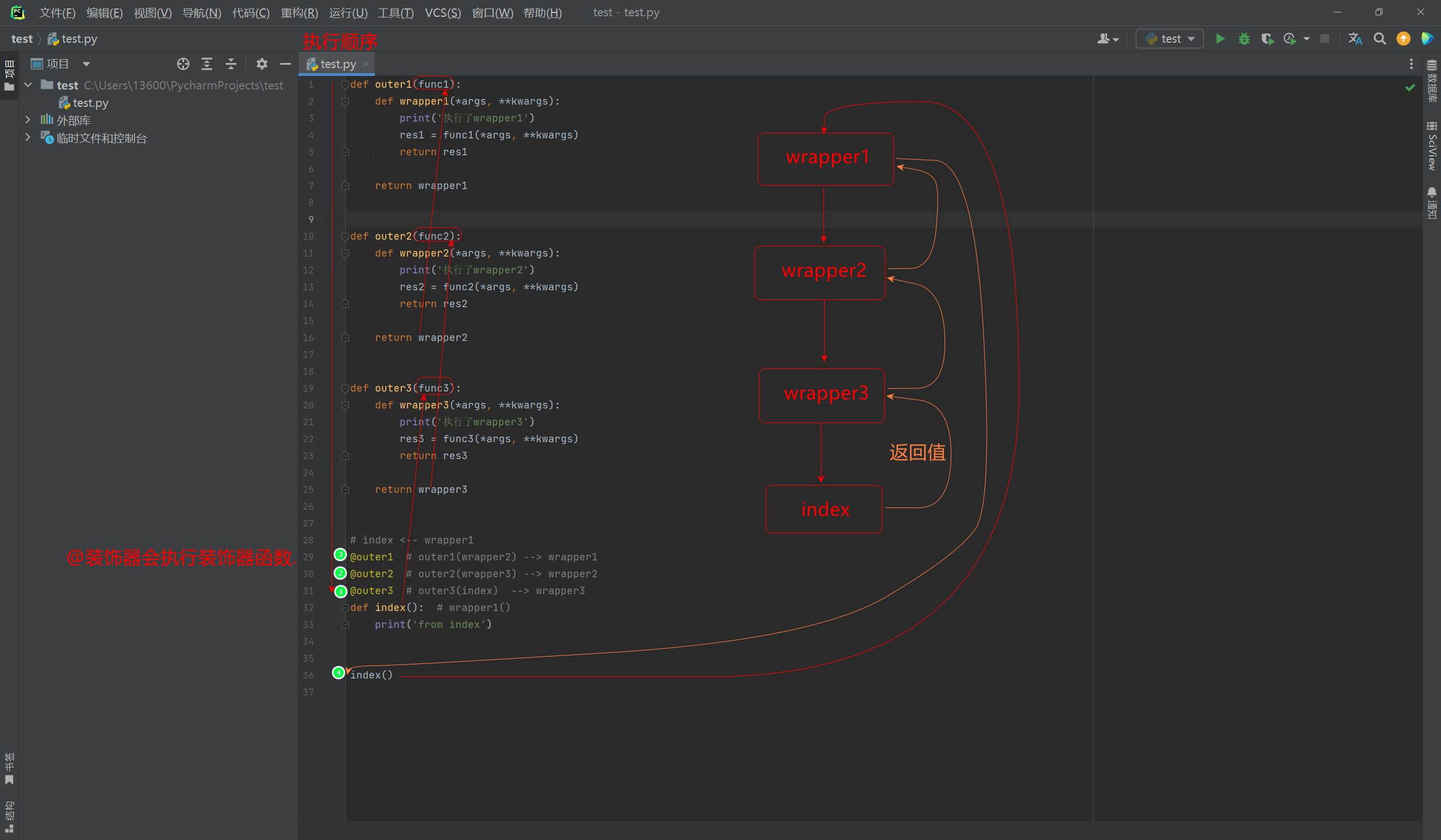
Task: Click the index() call on line 36
Action: coord(372,675)
